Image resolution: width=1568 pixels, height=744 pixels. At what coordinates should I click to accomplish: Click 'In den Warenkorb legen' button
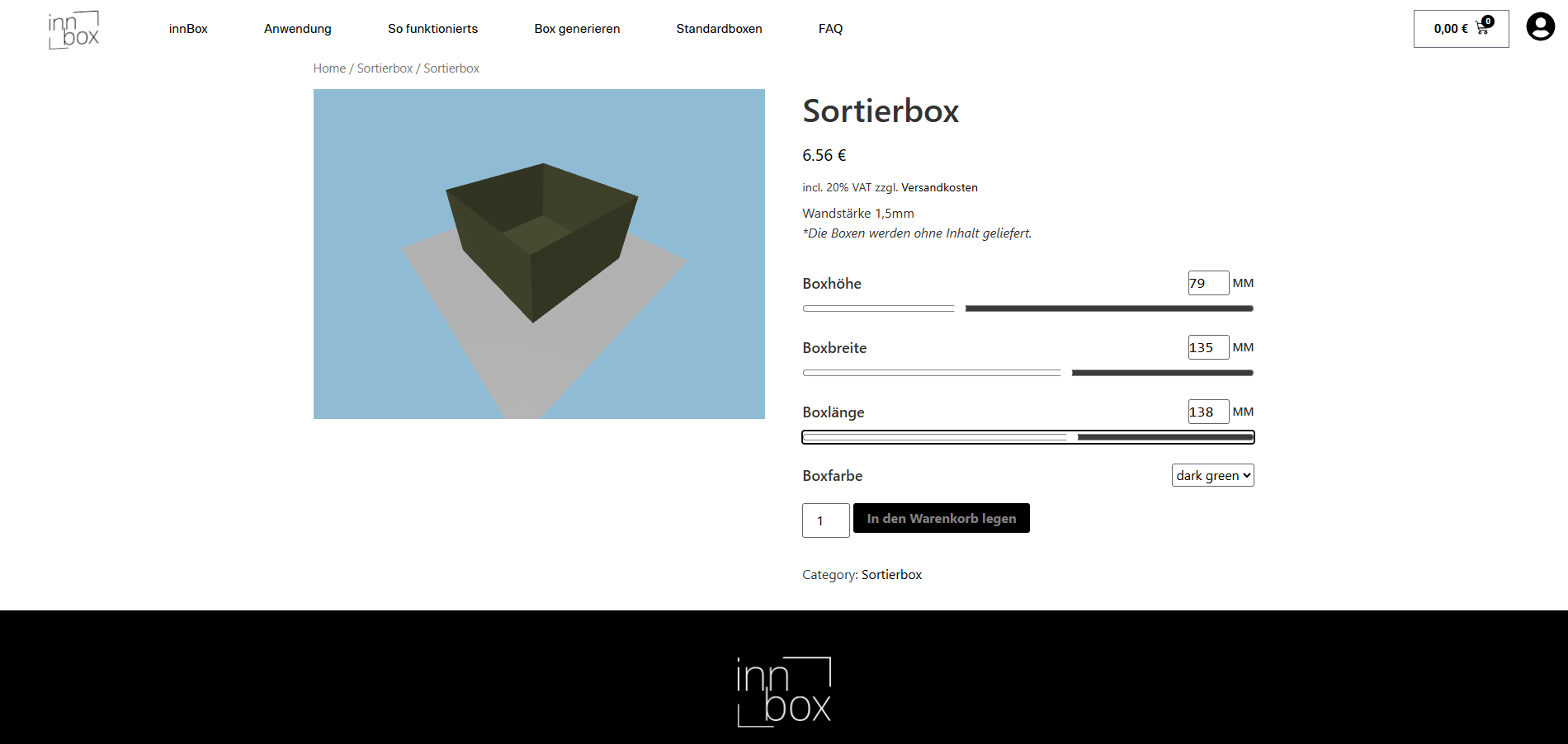941,518
